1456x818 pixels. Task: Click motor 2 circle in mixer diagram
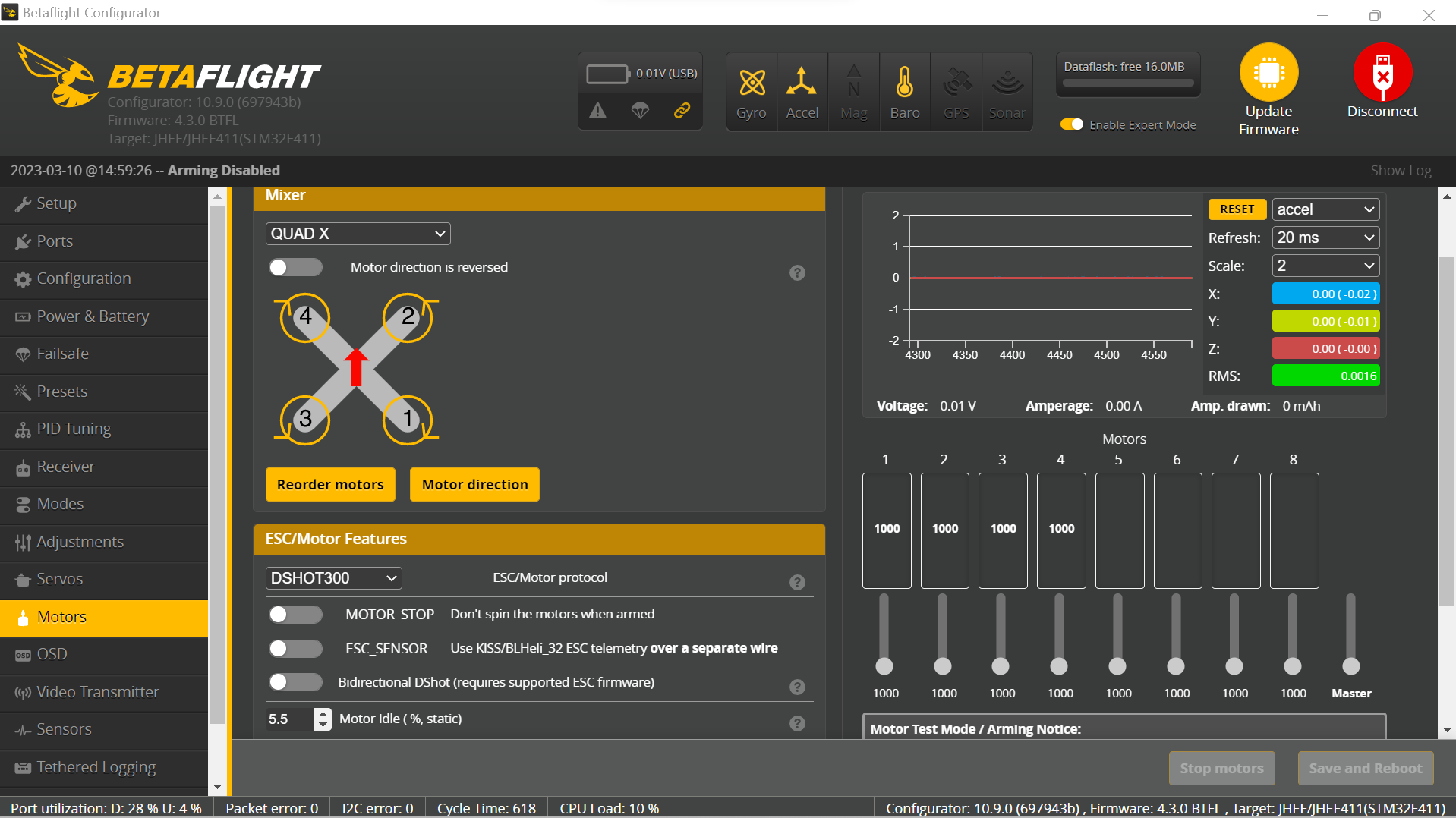[408, 317]
